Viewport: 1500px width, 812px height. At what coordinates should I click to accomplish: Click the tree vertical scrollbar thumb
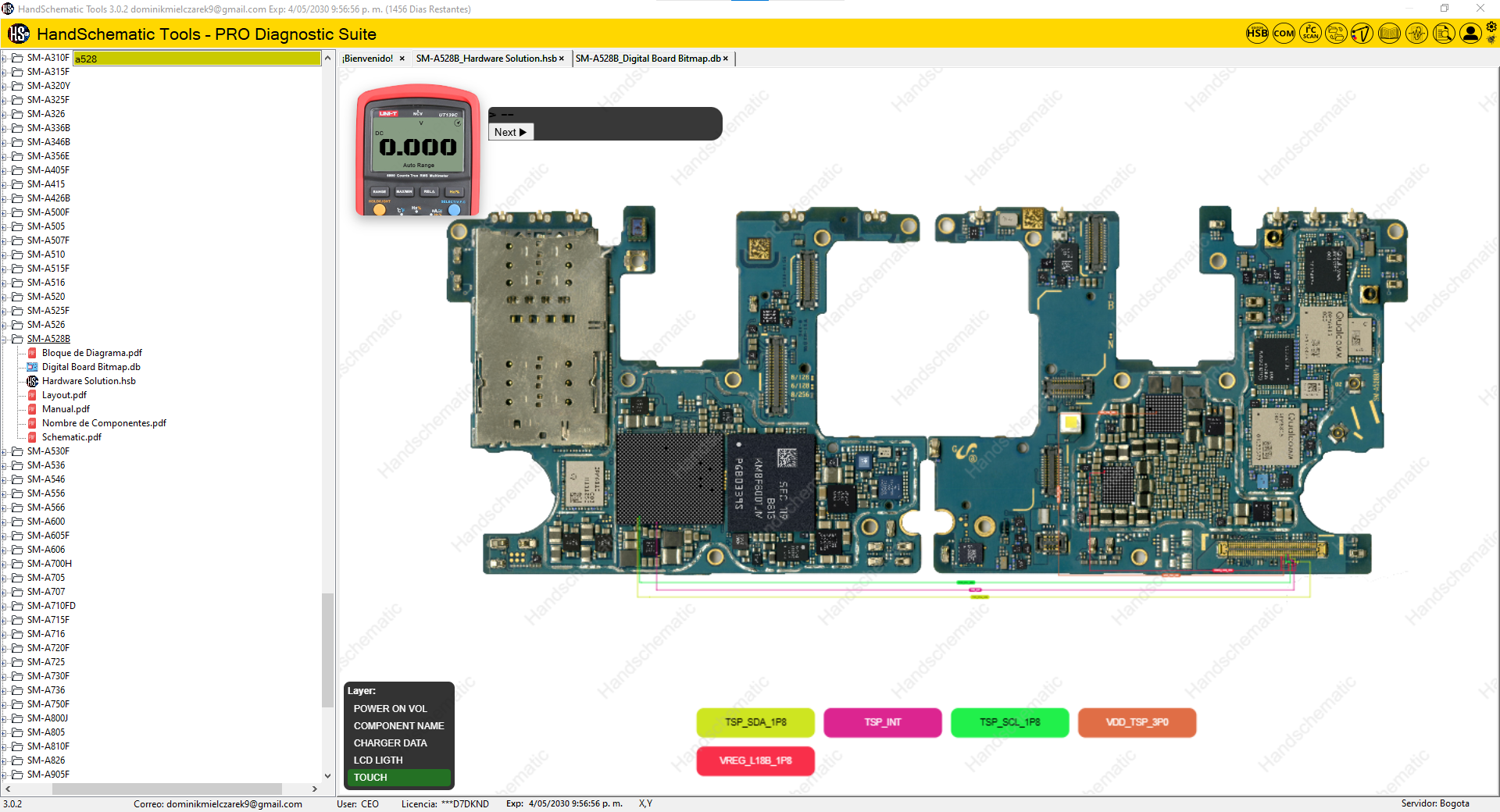coord(328,650)
